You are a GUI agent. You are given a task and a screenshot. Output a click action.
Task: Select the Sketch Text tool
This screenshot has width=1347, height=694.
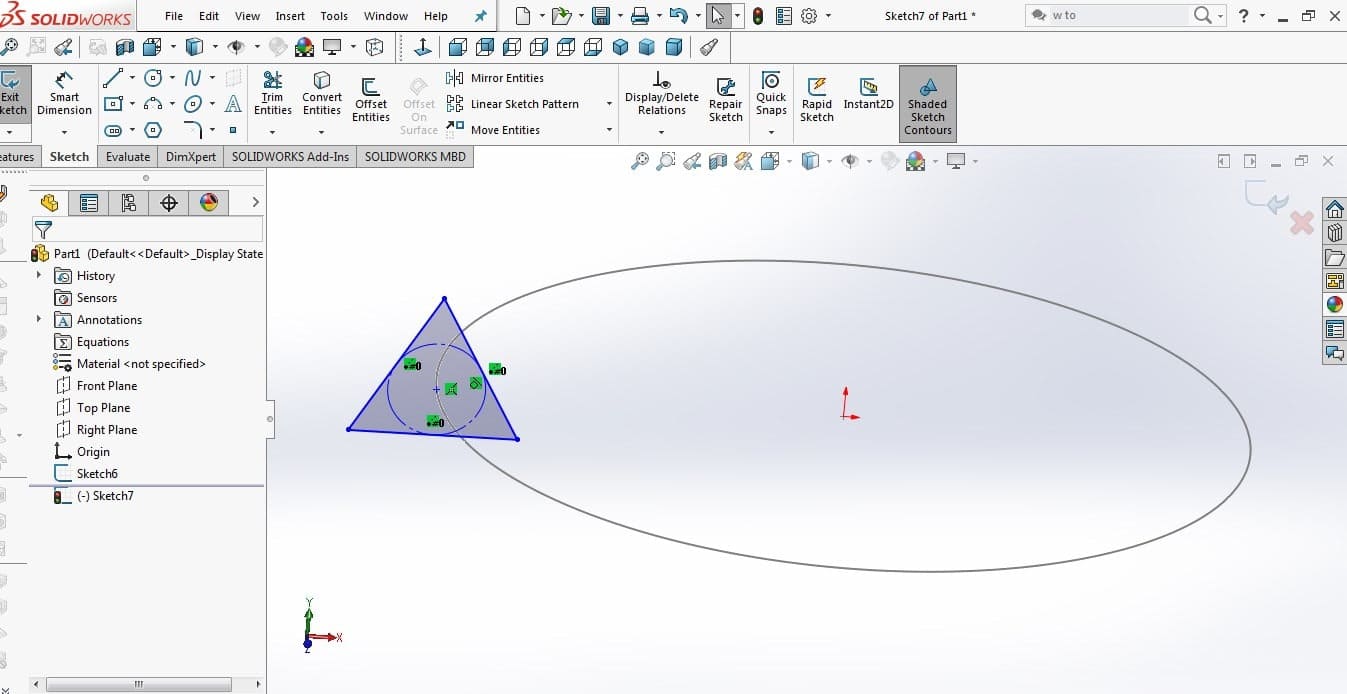(x=233, y=104)
